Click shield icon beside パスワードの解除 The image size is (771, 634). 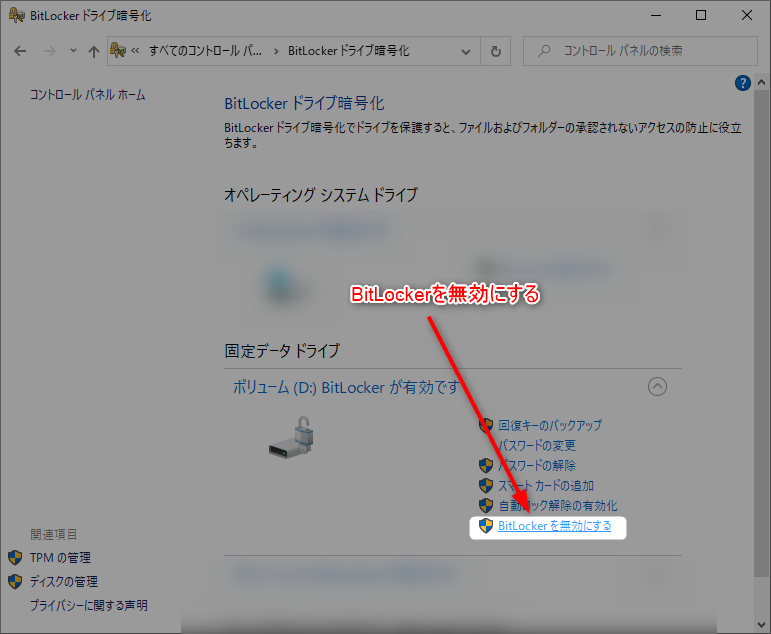pyautogui.click(x=486, y=465)
